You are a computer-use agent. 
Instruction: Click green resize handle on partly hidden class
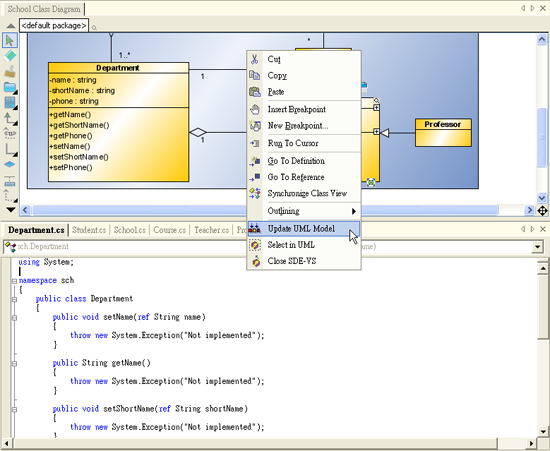371,182
